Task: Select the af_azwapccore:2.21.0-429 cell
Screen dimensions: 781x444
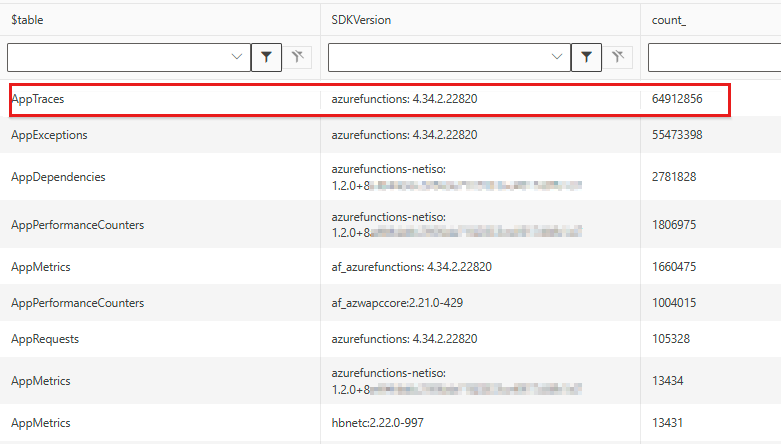Action: (398, 303)
